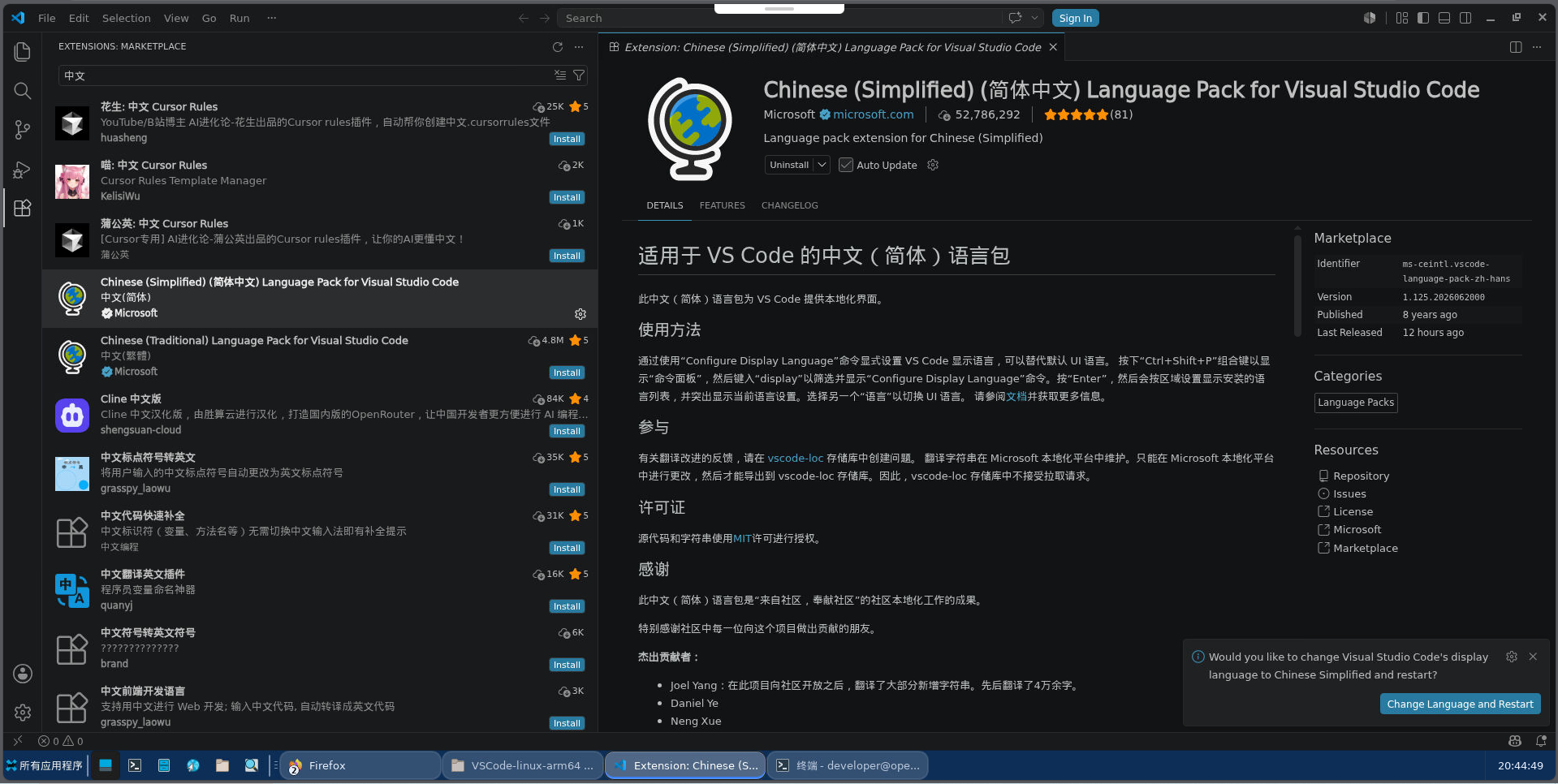Open the Extensions view more actions menu
This screenshot has width=1558, height=784.
coord(579,47)
